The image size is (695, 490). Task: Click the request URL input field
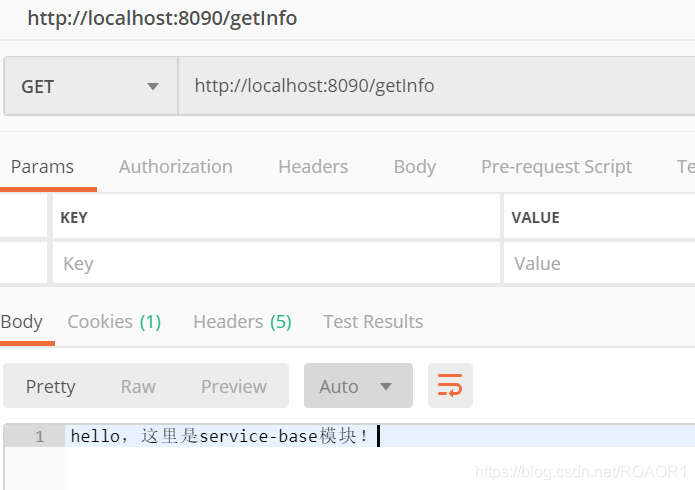437,86
